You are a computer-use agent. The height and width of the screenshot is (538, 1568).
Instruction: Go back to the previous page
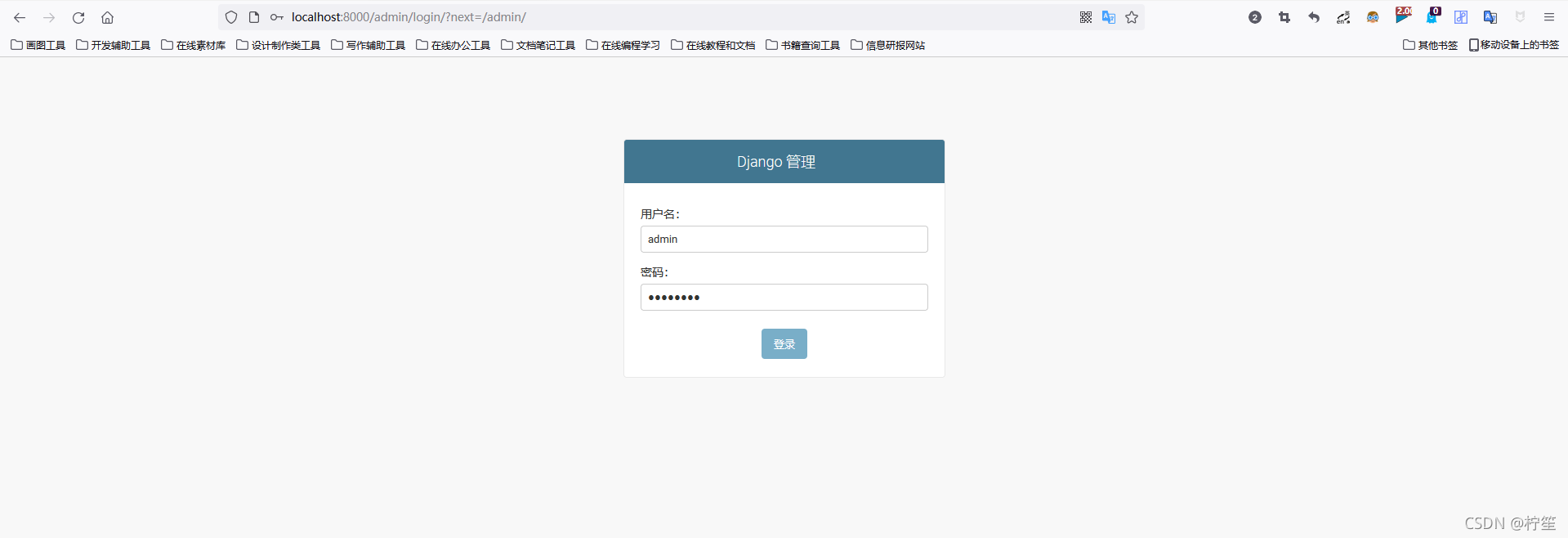pyautogui.click(x=20, y=17)
